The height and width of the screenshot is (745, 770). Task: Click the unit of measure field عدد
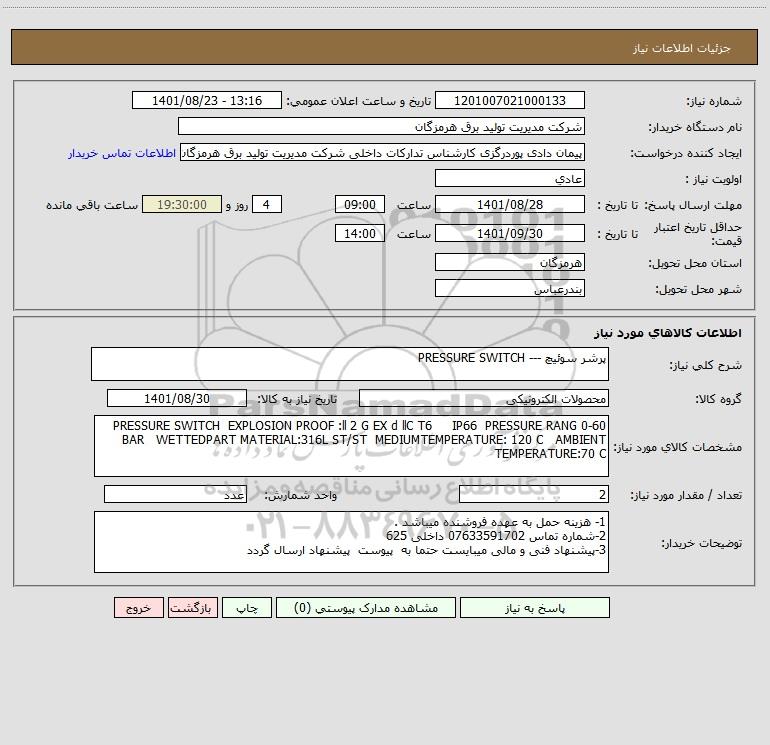[175, 495]
